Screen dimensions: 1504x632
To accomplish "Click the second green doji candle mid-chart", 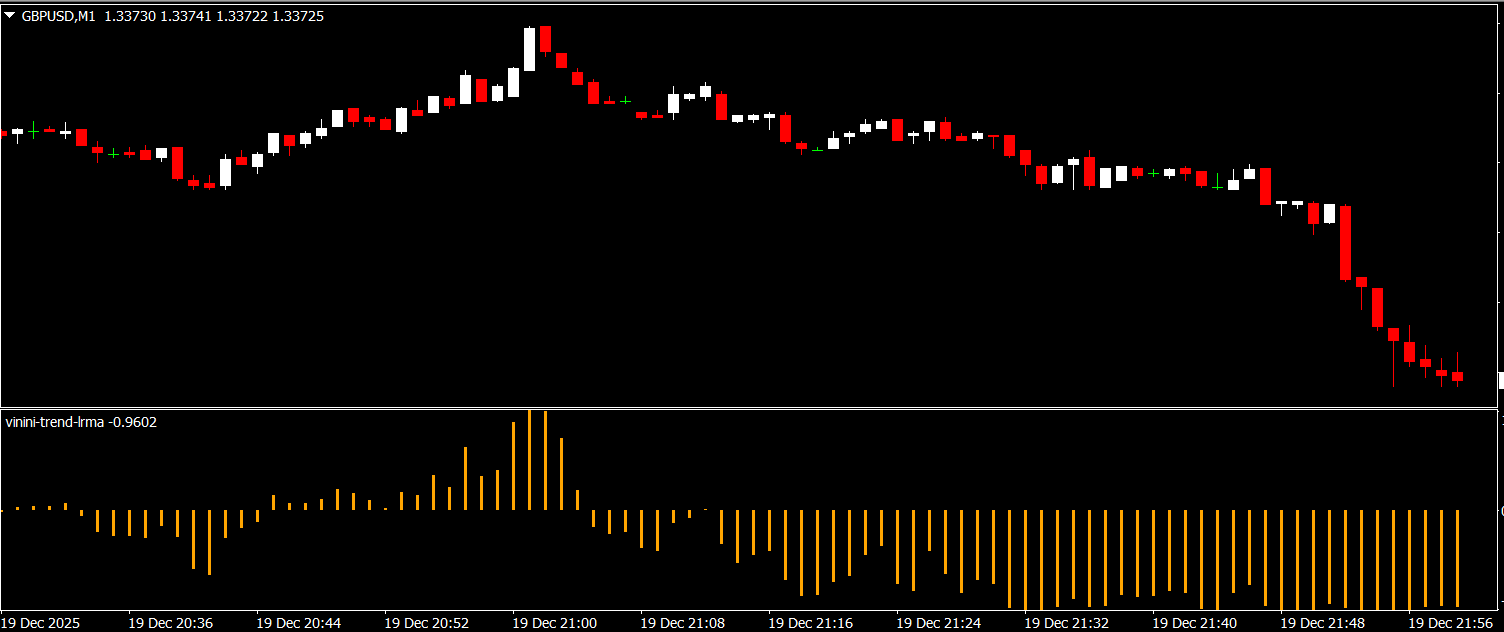I will [817, 149].
